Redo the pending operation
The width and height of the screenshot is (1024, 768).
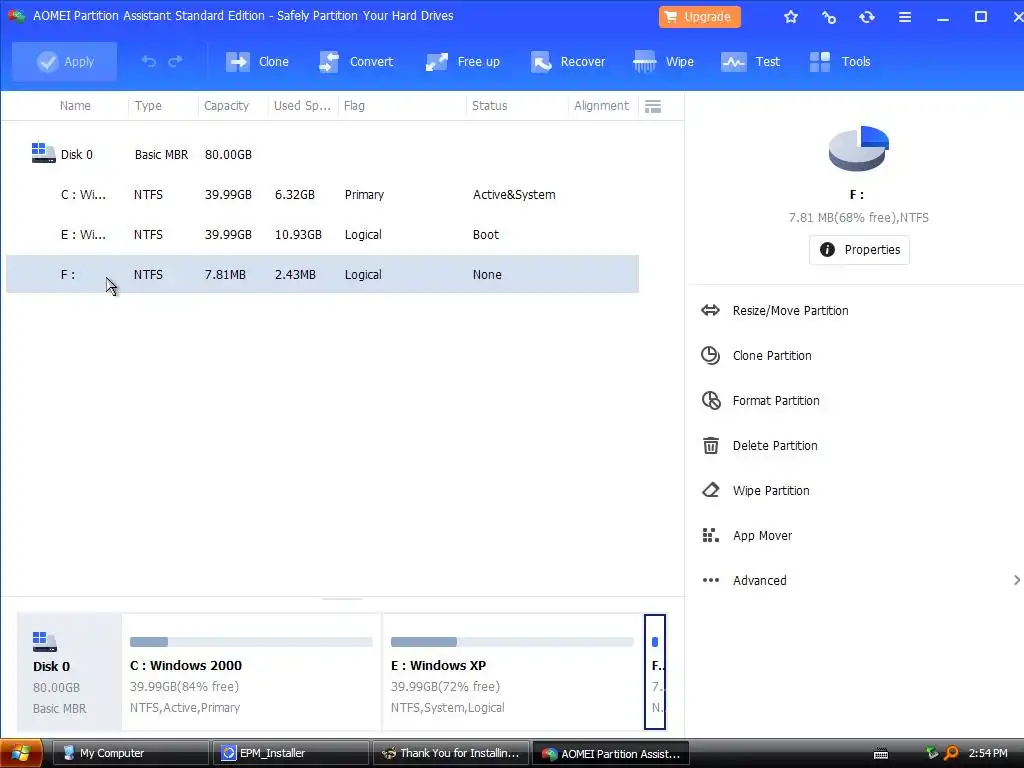(175, 61)
